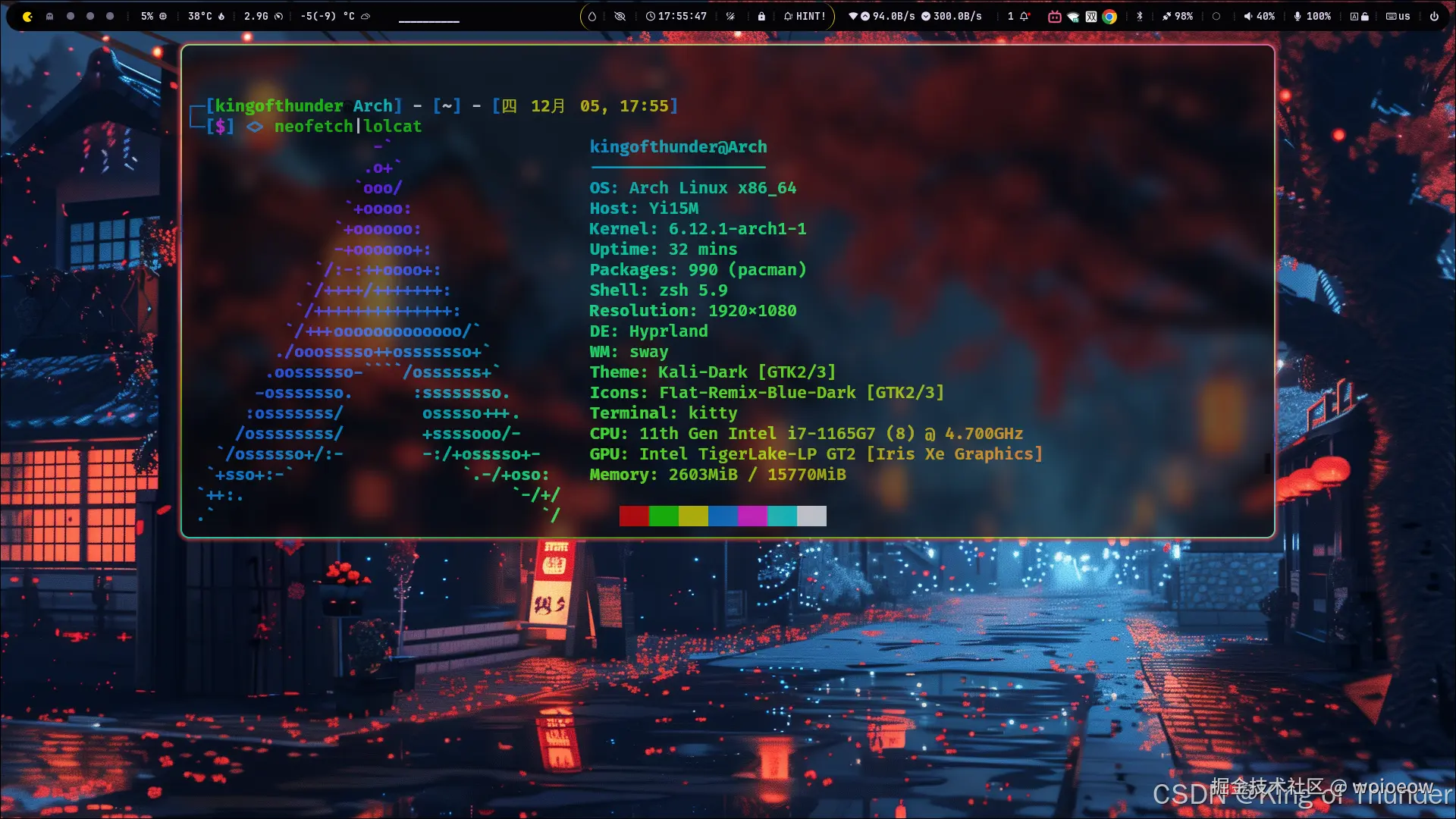The width and height of the screenshot is (1456, 819).
Task: Click the speaker volume 40% control
Action: coord(1259,16)
